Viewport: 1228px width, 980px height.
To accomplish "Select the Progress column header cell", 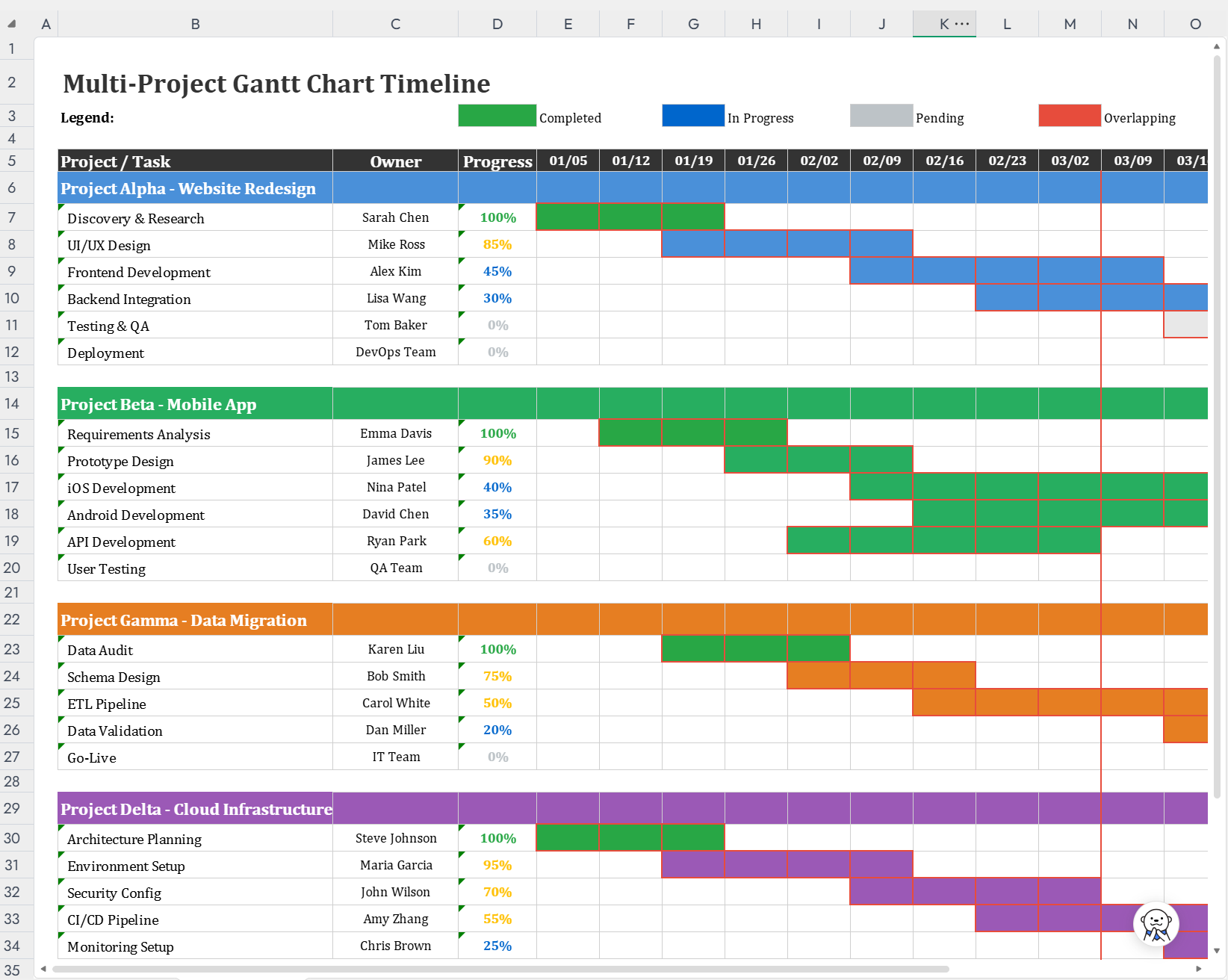I will click(x=497, y=161).
